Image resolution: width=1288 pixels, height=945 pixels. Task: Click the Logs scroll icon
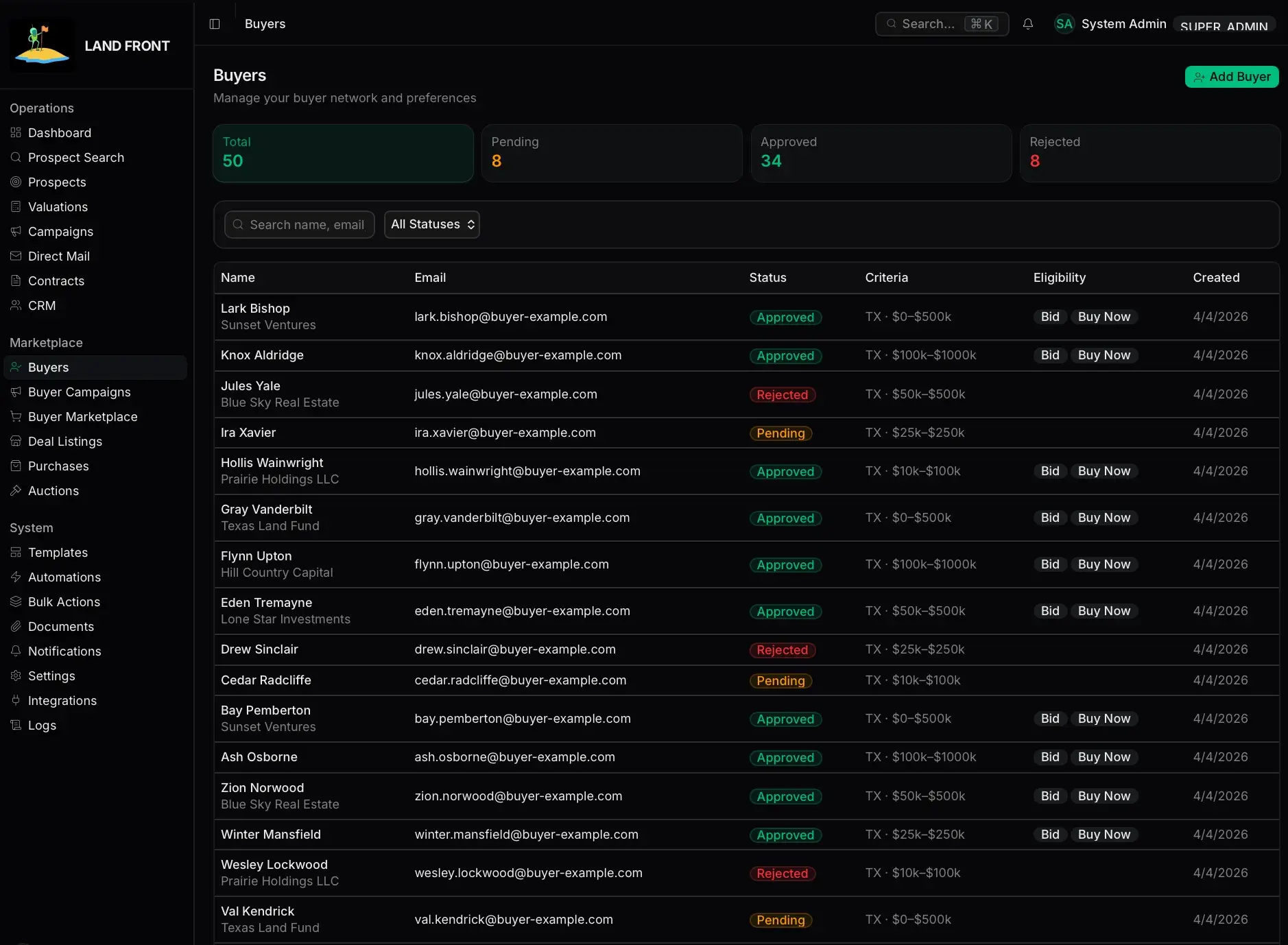(16, 725)
